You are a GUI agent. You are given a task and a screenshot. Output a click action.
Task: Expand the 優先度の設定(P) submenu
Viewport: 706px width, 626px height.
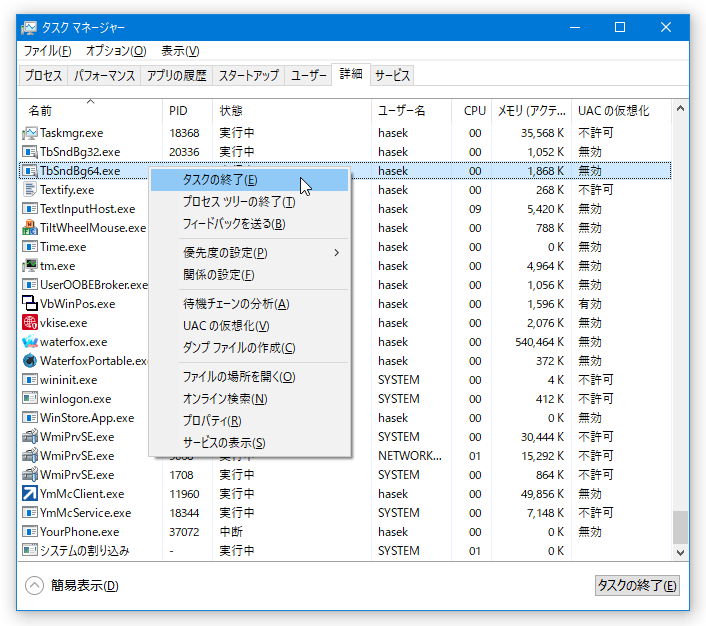(249, 253)
